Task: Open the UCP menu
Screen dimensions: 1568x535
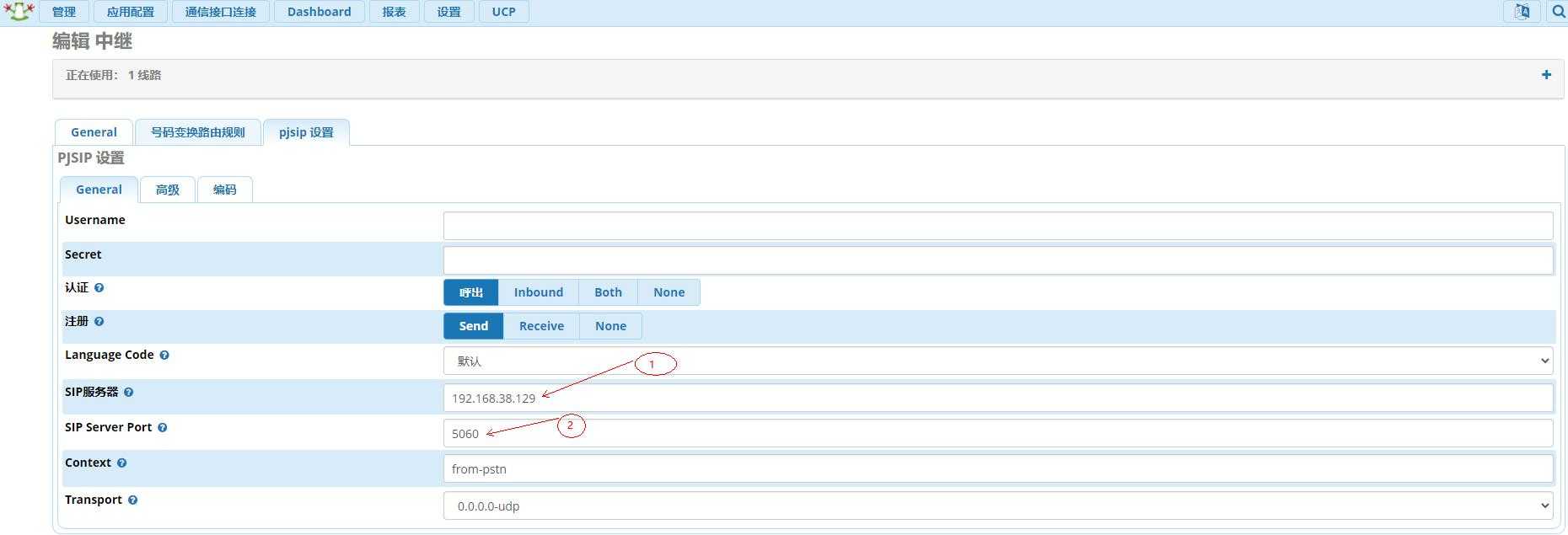Action: 503,12
